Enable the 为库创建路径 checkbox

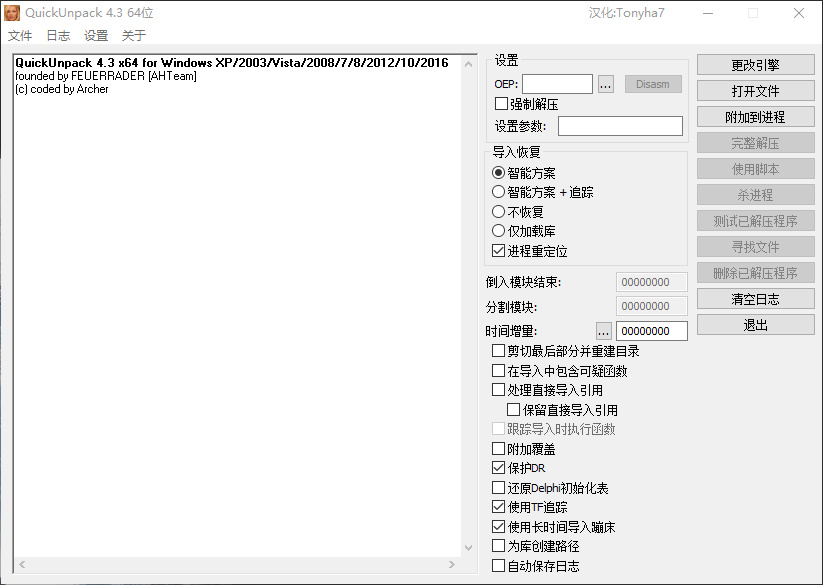(498, 546)
